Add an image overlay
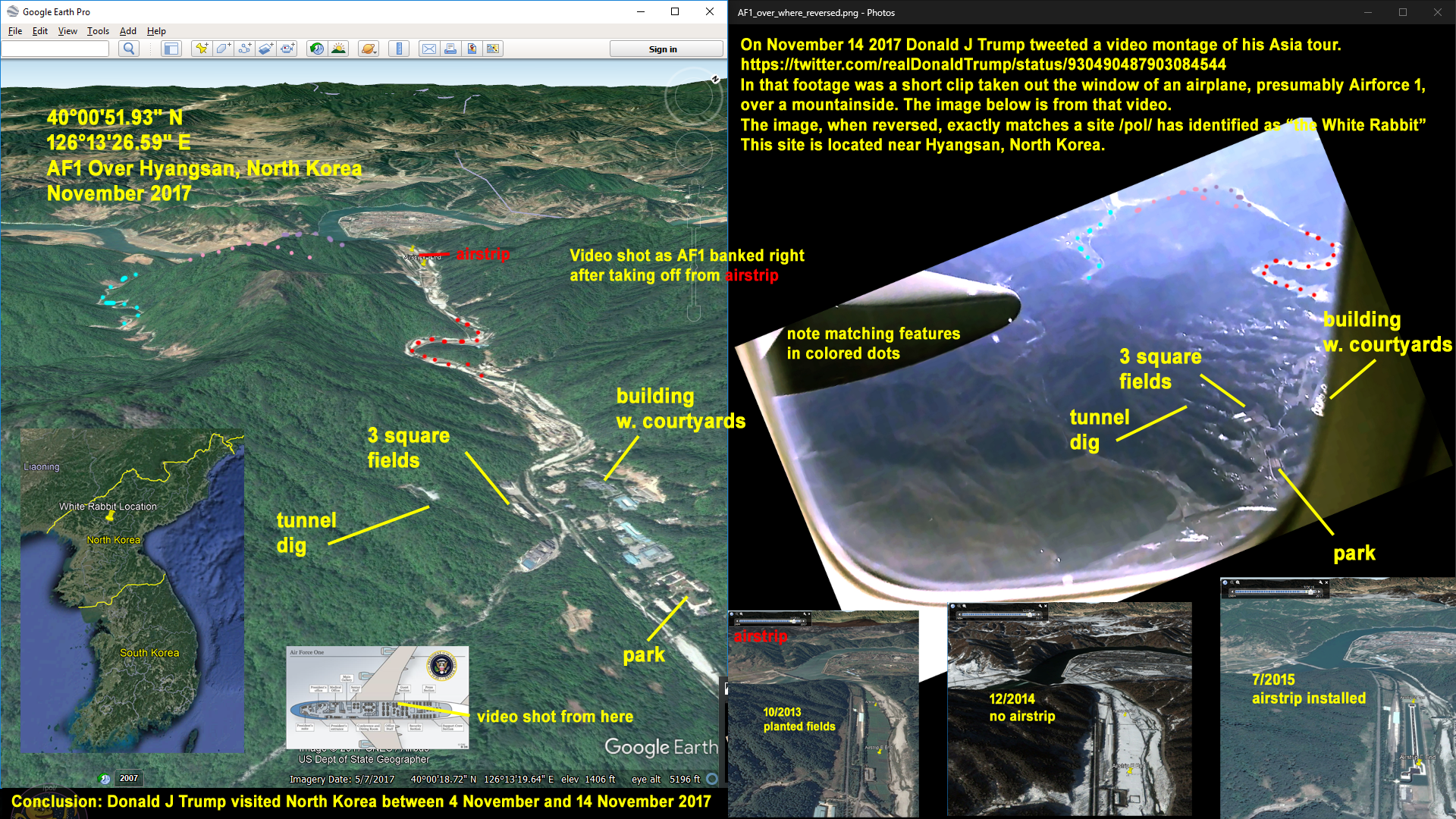Screen dimensions: 1456x819 pyautogui.click(x=265, y=49)
